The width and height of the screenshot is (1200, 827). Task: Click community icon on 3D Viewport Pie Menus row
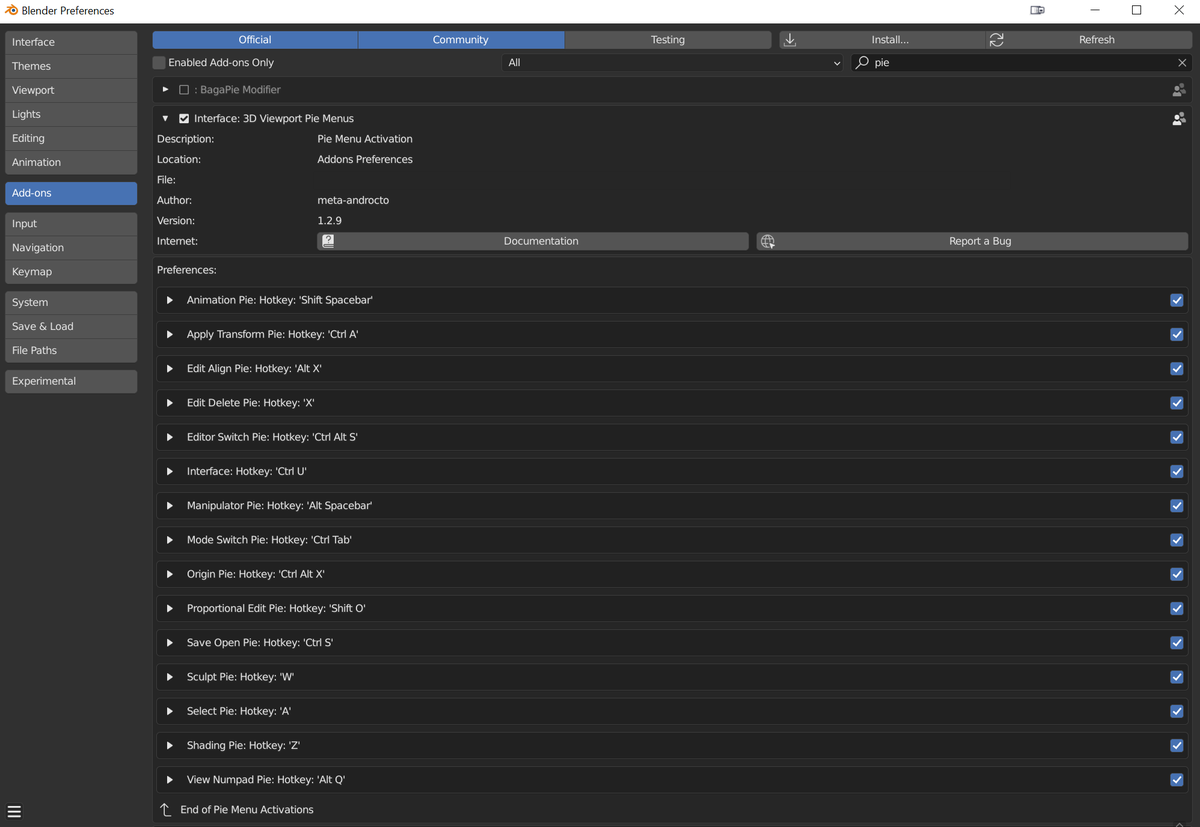(x=1178, y=119)
